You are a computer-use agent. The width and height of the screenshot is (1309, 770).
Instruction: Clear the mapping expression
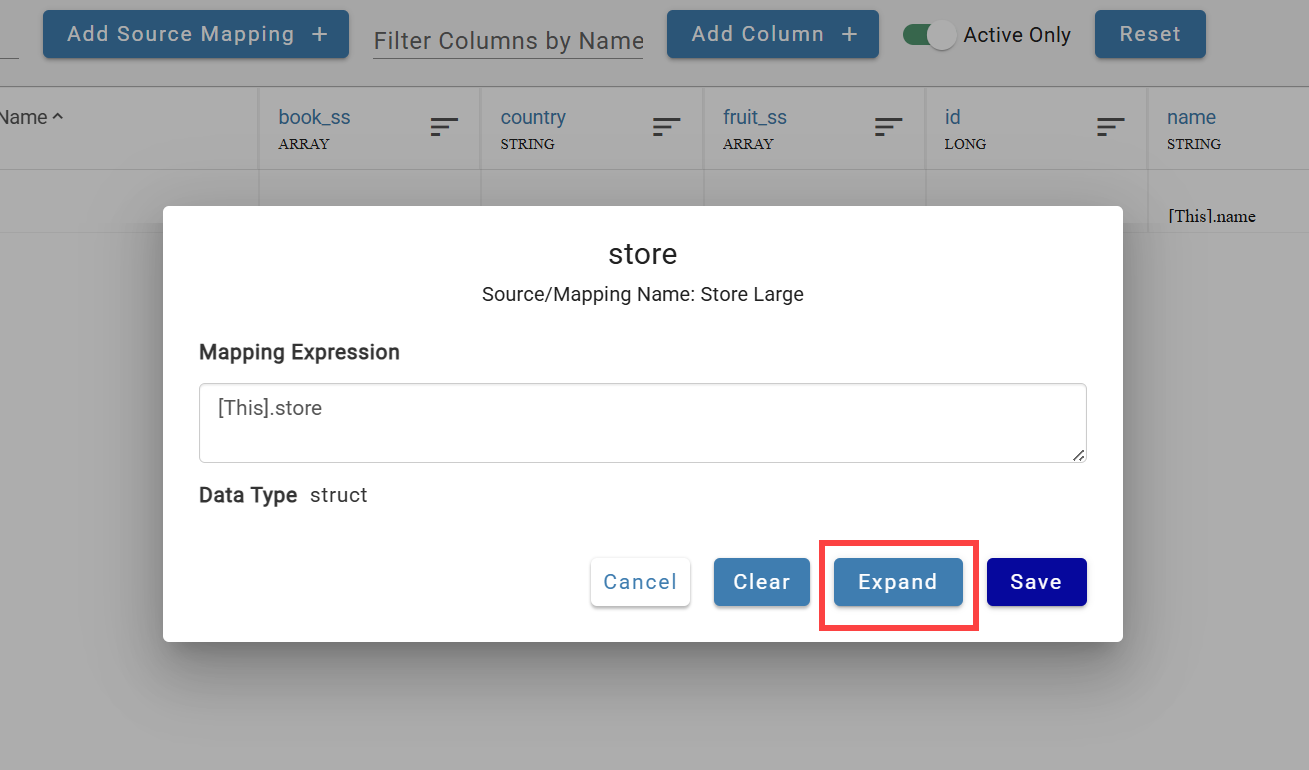coord(761,581)
